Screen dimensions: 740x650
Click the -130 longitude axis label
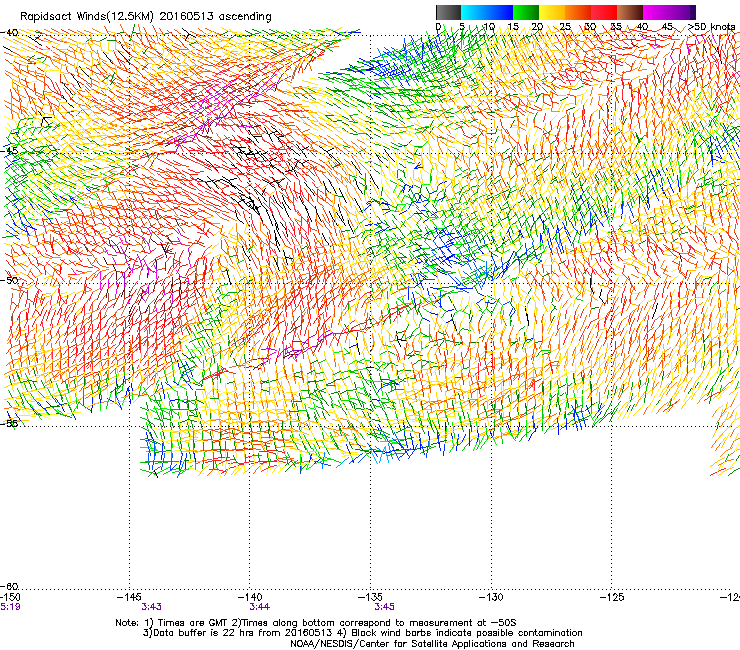tap(491, 597)
